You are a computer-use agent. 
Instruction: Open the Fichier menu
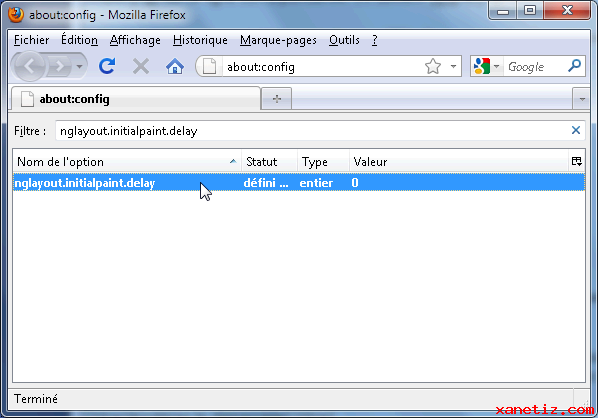32,40
